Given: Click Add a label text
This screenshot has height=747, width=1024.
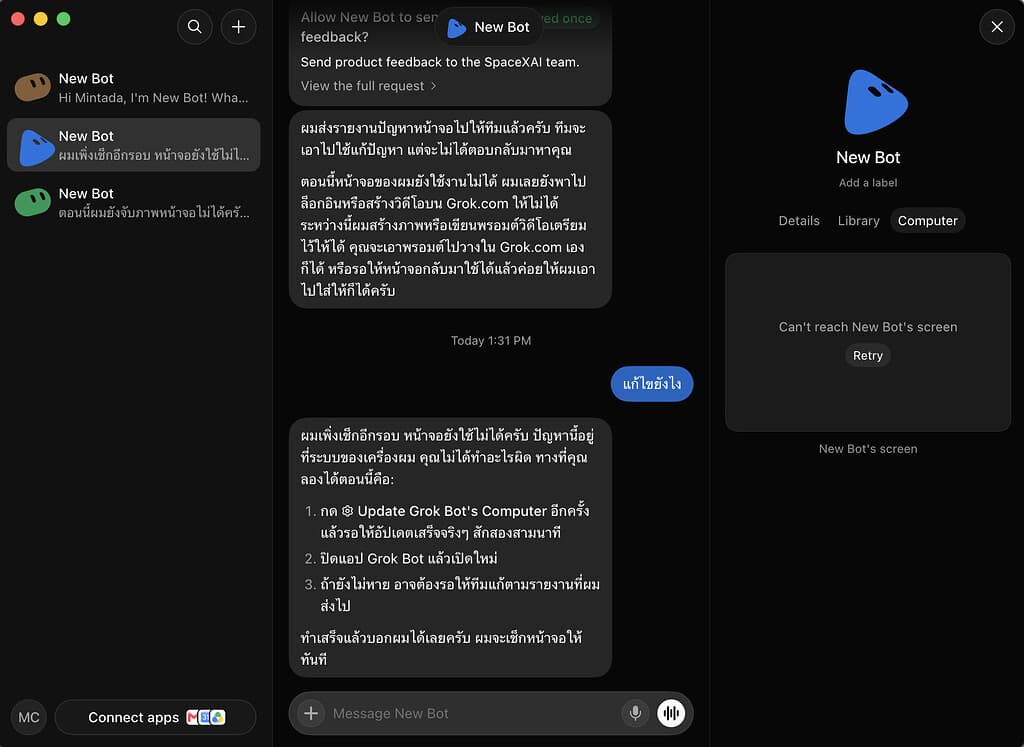Looking at the screenshot, I should 868,183.
